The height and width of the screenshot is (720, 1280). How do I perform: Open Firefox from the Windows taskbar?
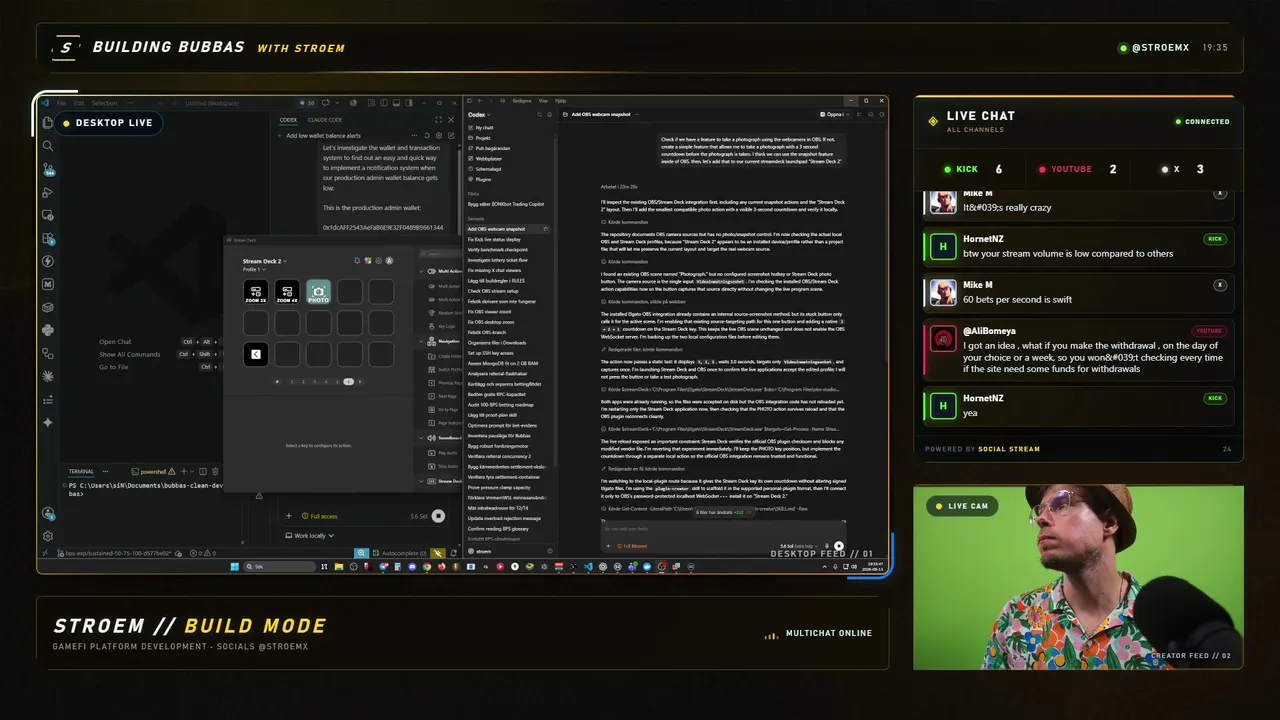point(441,567)
